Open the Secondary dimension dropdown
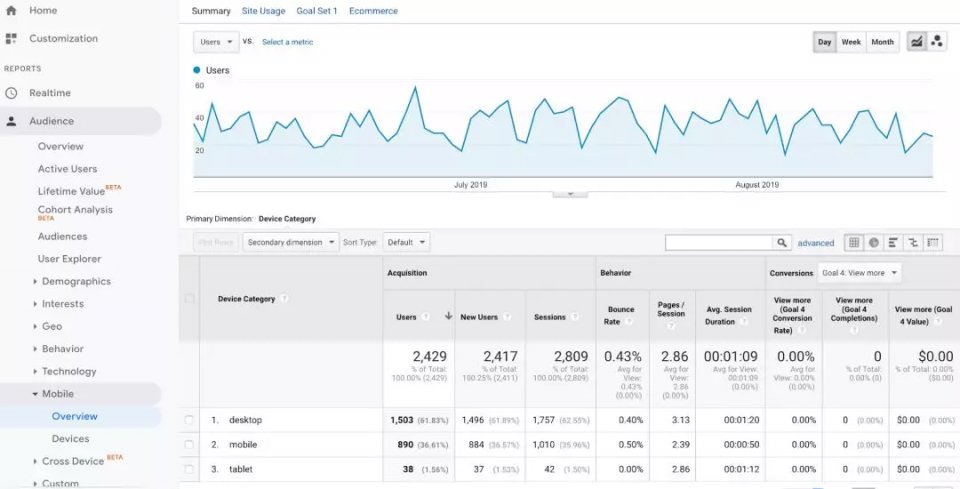 click(291, 242)
